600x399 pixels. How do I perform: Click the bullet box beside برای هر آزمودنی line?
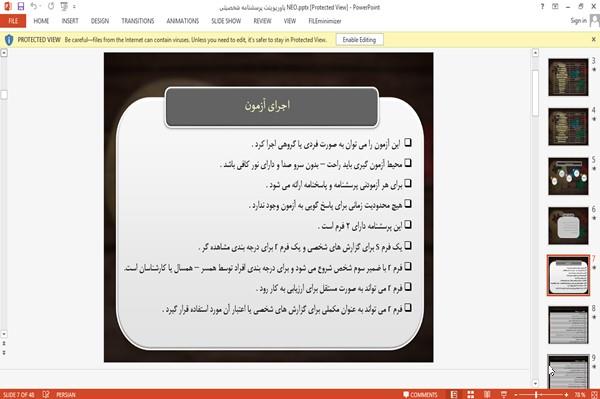(x=408, y=184)
